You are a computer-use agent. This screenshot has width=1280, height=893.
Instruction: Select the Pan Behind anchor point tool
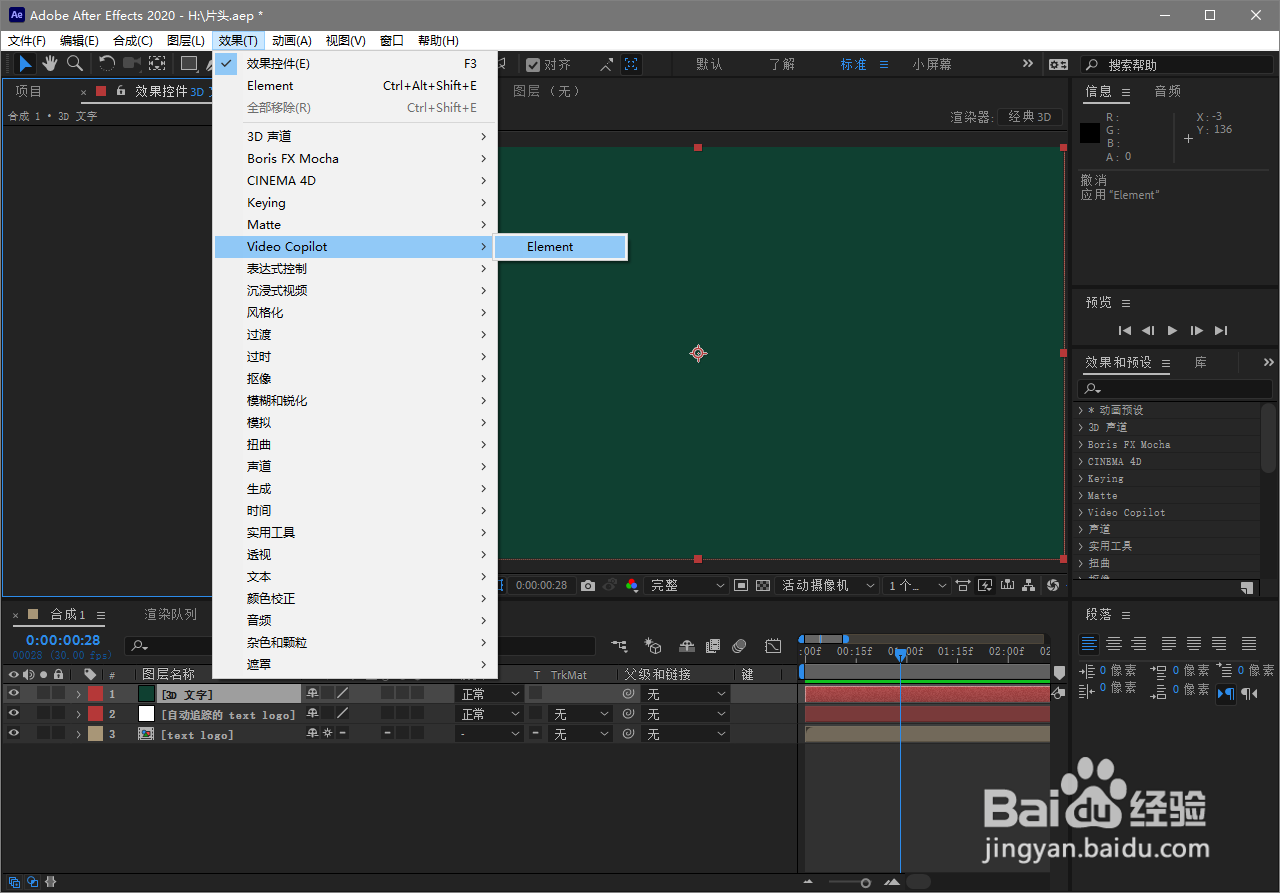(157, 64)
